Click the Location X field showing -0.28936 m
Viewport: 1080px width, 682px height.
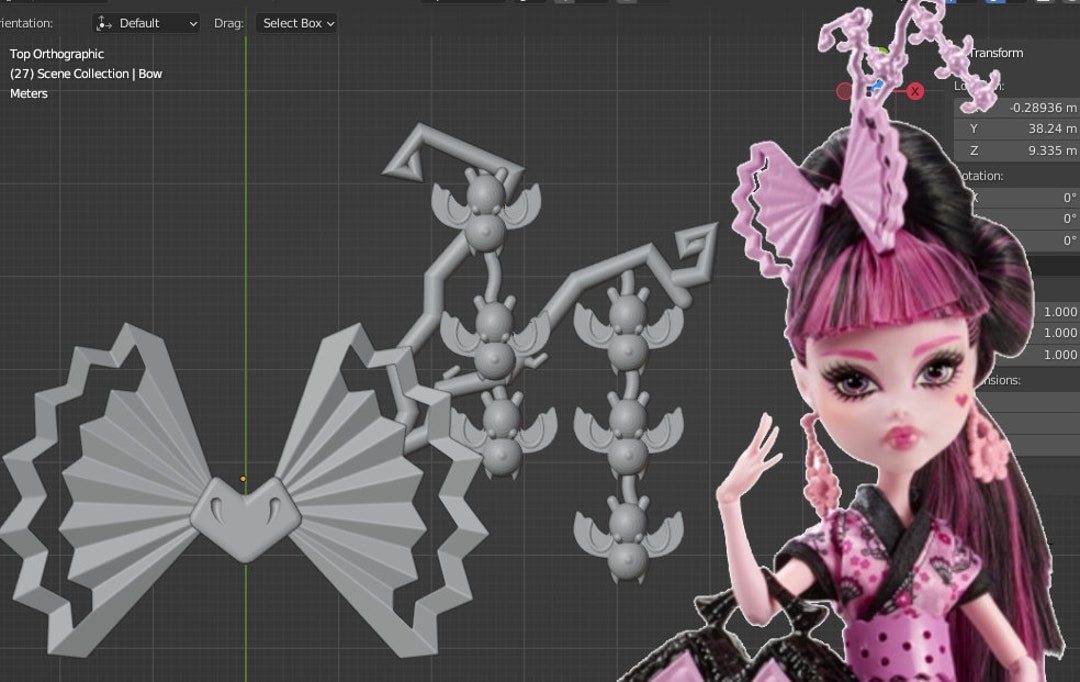(x=1017, y=107)
